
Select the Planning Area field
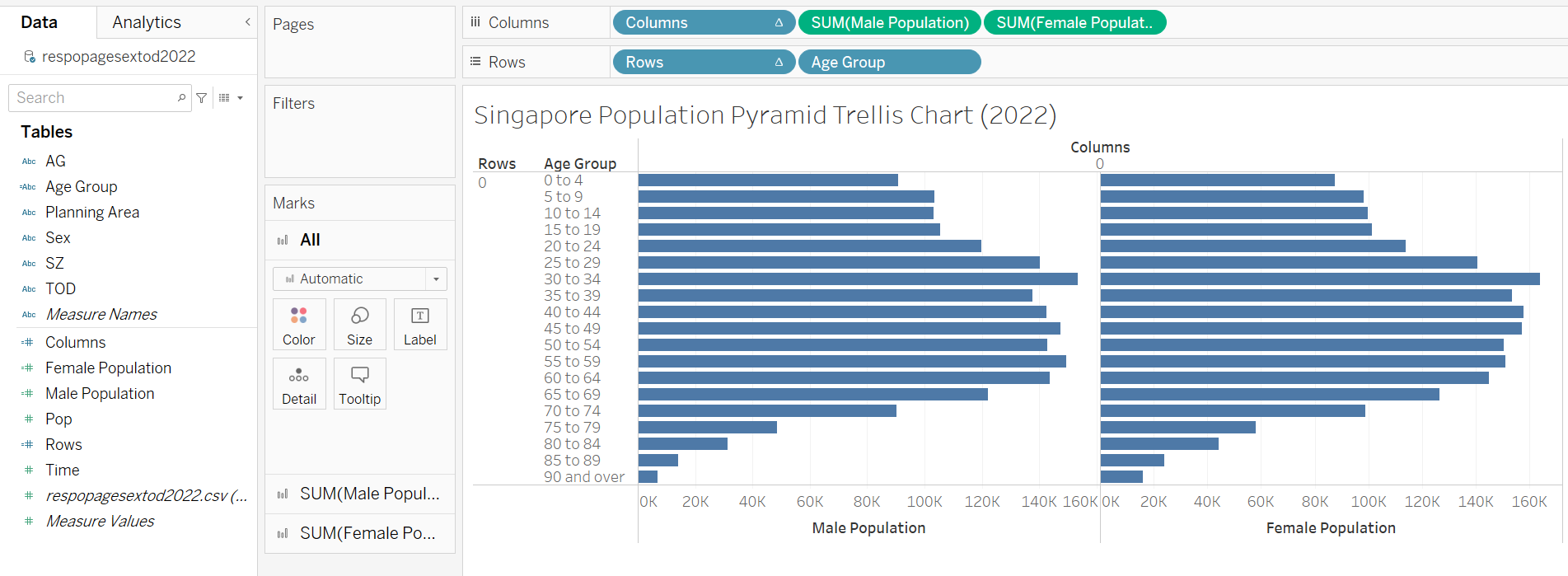pyautogui.click(x=92, y=213)
